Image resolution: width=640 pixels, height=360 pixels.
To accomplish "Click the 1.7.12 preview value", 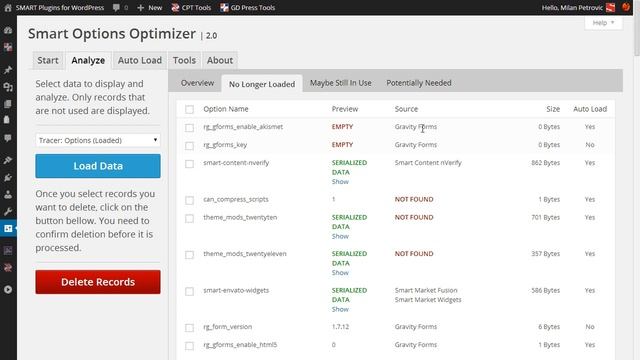I will tap(340, 327).
